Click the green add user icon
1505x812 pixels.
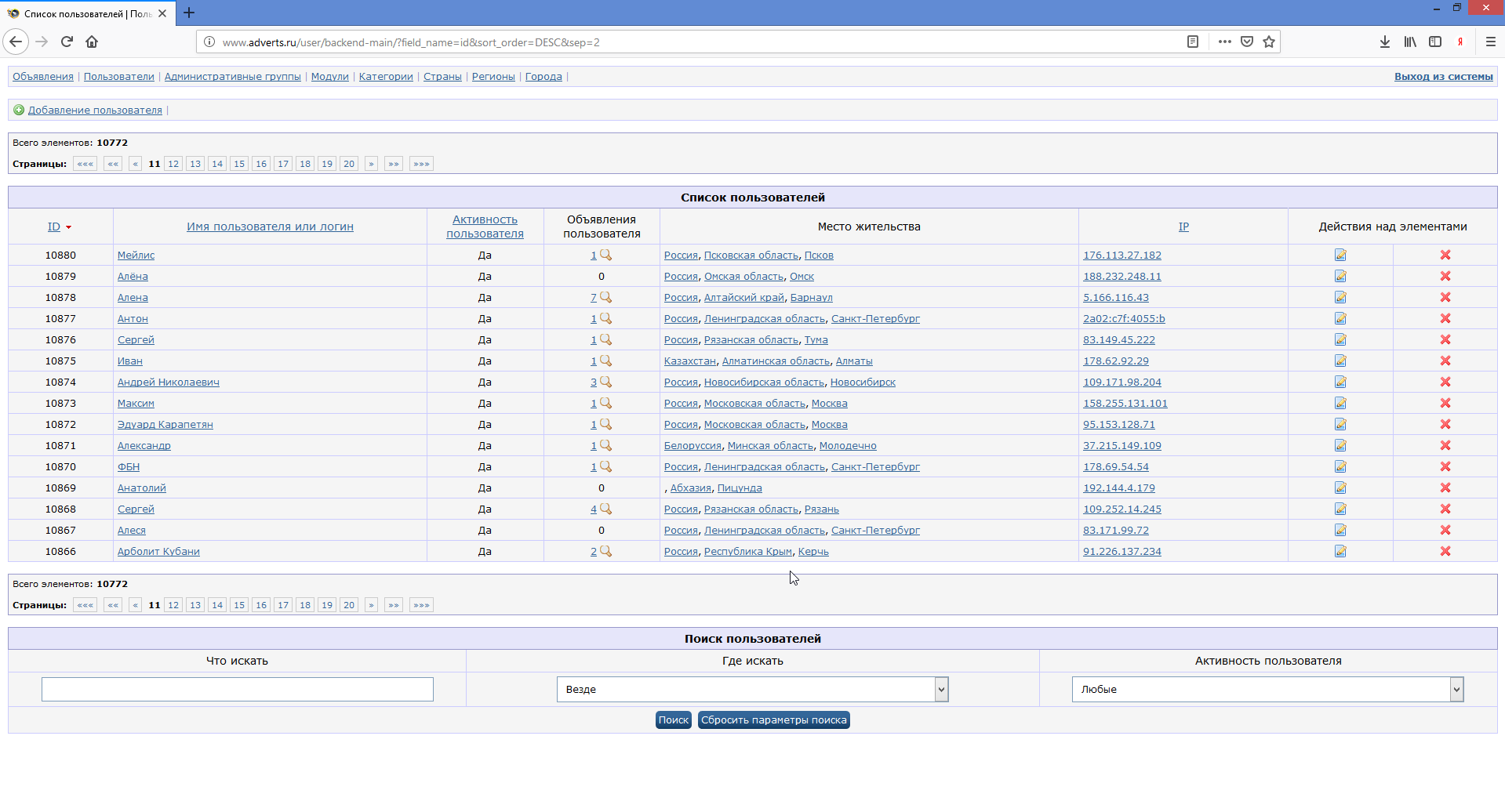[19, 110]
